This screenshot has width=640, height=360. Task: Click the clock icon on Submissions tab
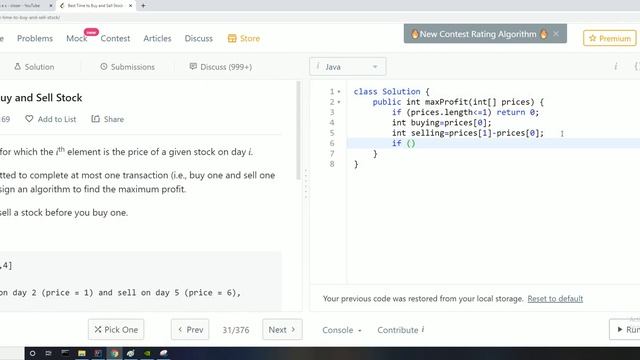104,66
